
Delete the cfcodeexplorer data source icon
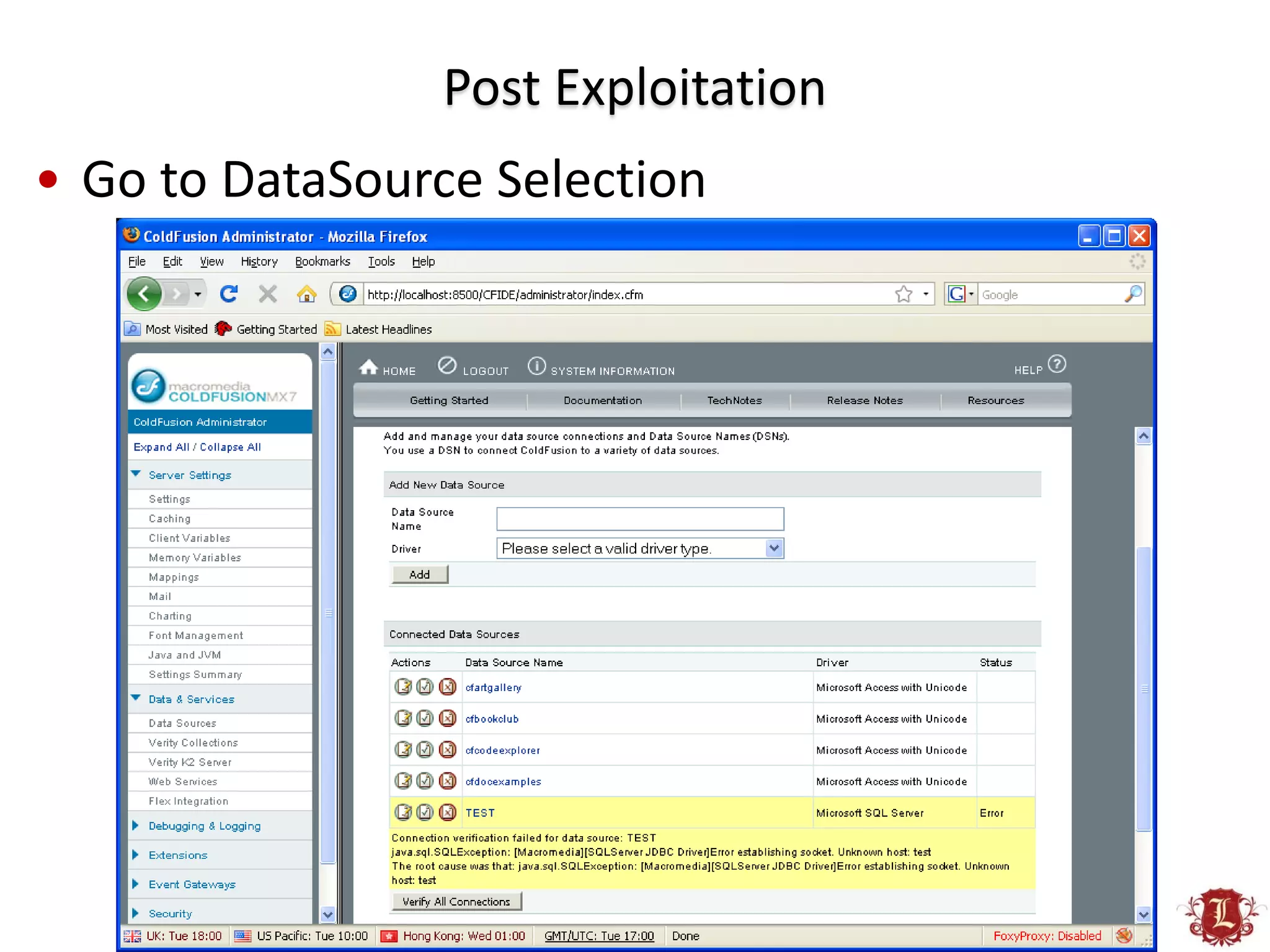click(447, 749)
